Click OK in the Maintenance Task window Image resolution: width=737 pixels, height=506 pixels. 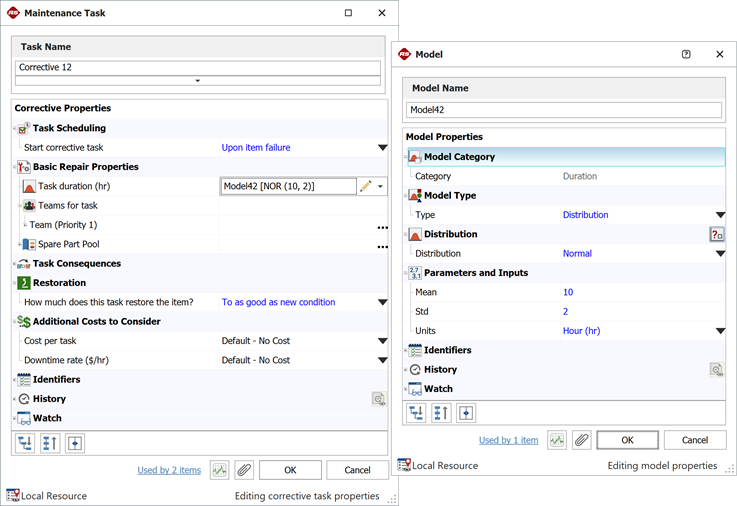[x=290, y=470]
